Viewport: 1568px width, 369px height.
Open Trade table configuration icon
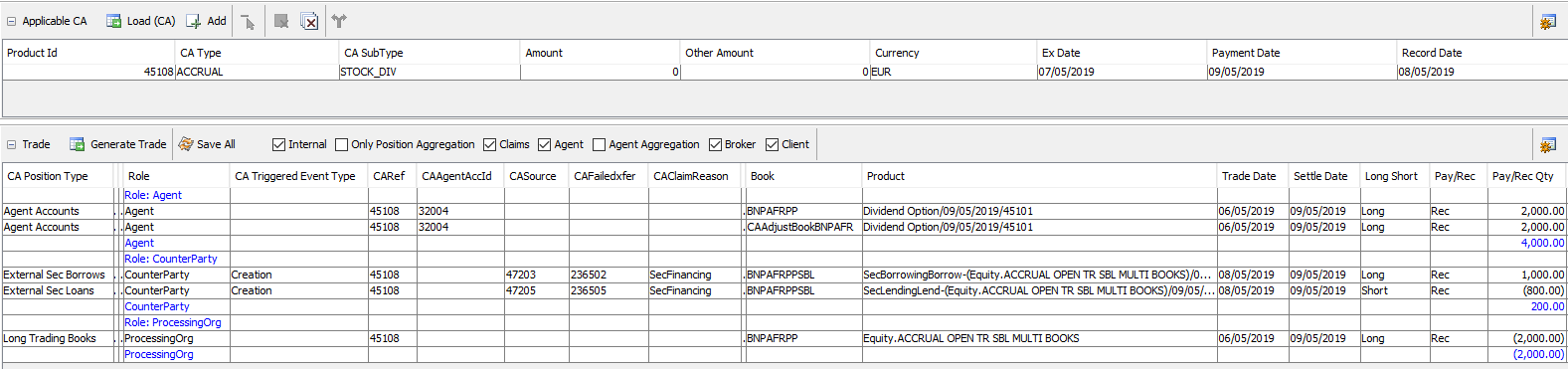pyautogui.click(x=1547, y=145)
